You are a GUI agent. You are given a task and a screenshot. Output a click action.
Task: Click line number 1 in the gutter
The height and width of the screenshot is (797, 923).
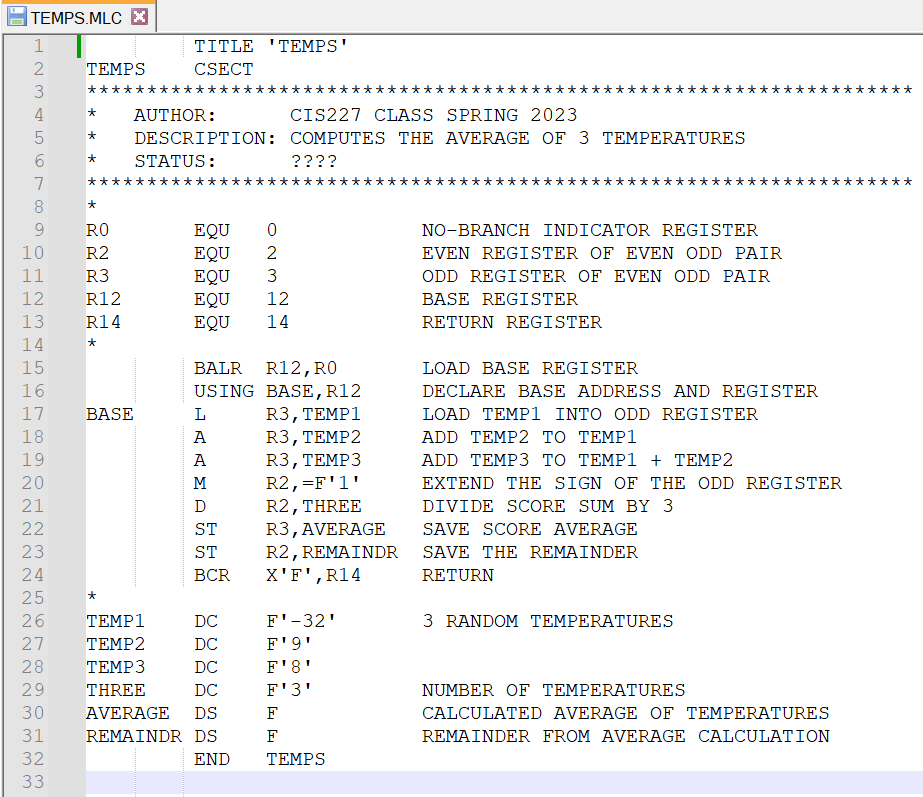[x=39, y=45]
